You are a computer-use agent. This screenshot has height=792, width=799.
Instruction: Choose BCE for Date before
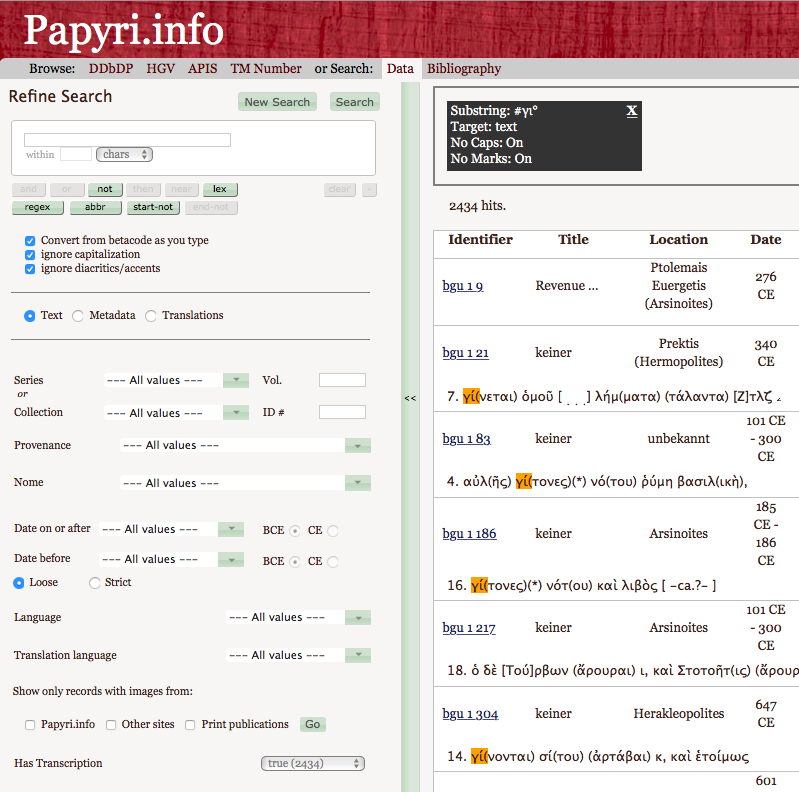(x=295, y=562)
